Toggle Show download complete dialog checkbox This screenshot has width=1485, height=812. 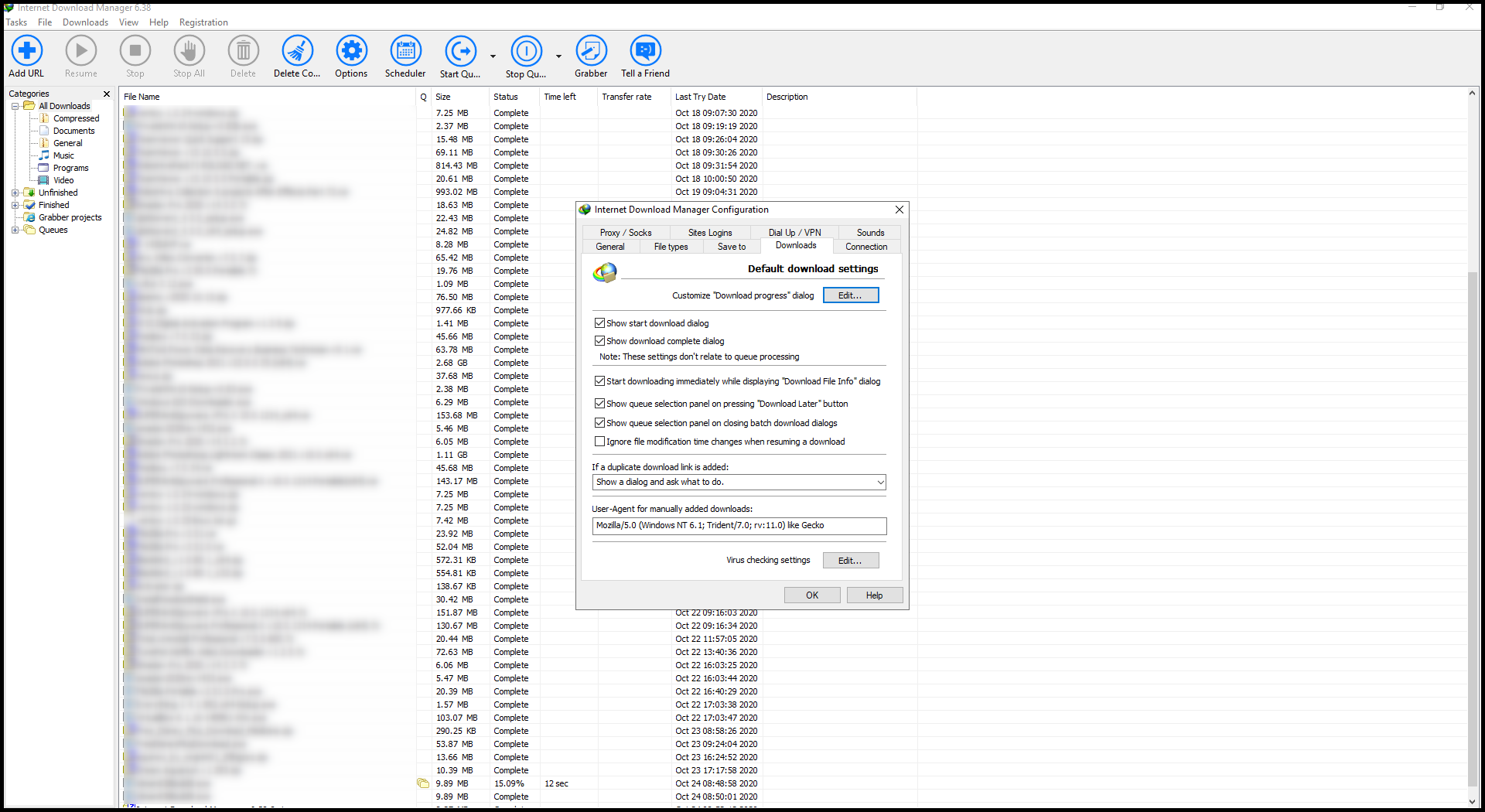[x=599, y=340]
